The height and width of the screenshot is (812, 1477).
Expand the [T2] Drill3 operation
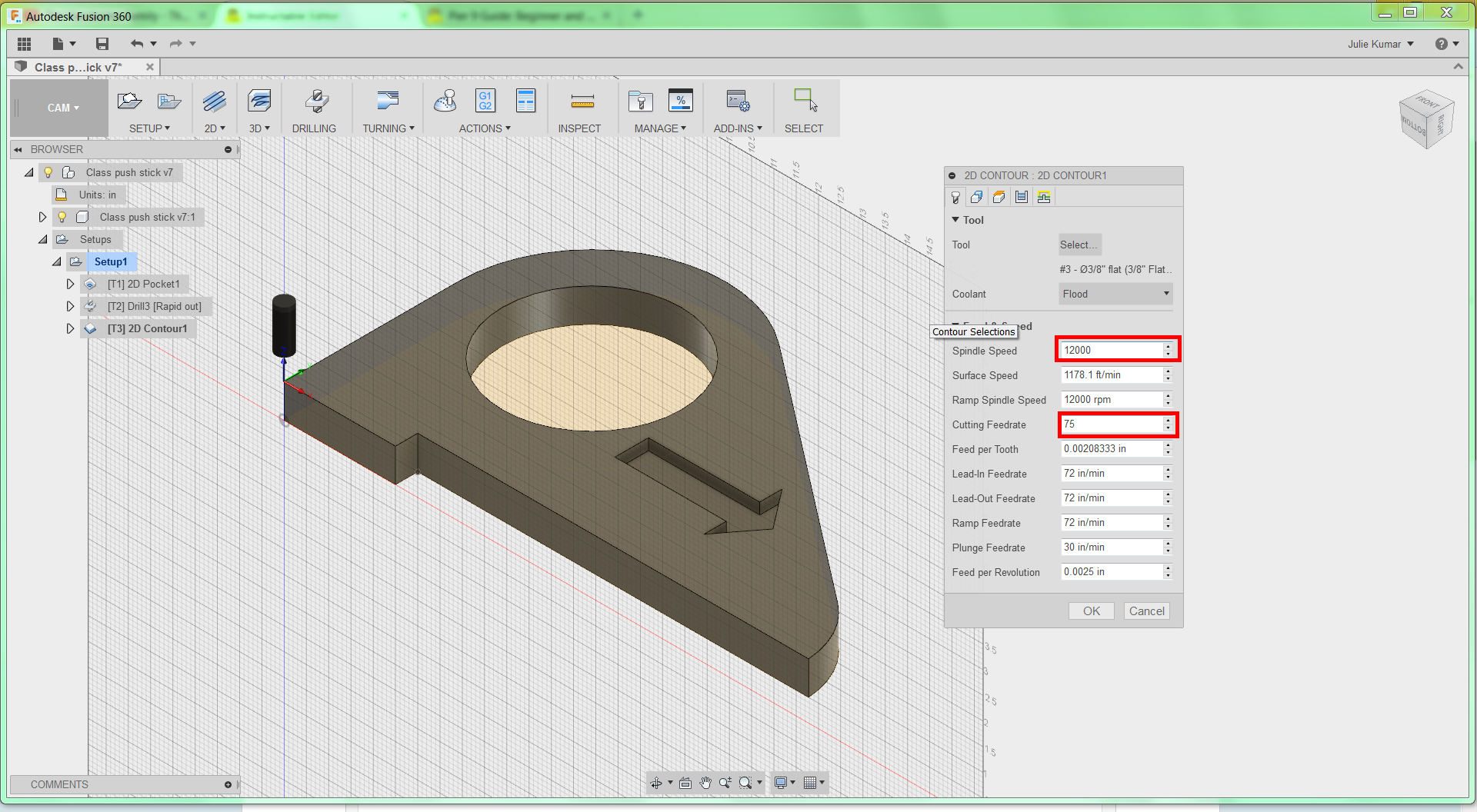point(70,306)
